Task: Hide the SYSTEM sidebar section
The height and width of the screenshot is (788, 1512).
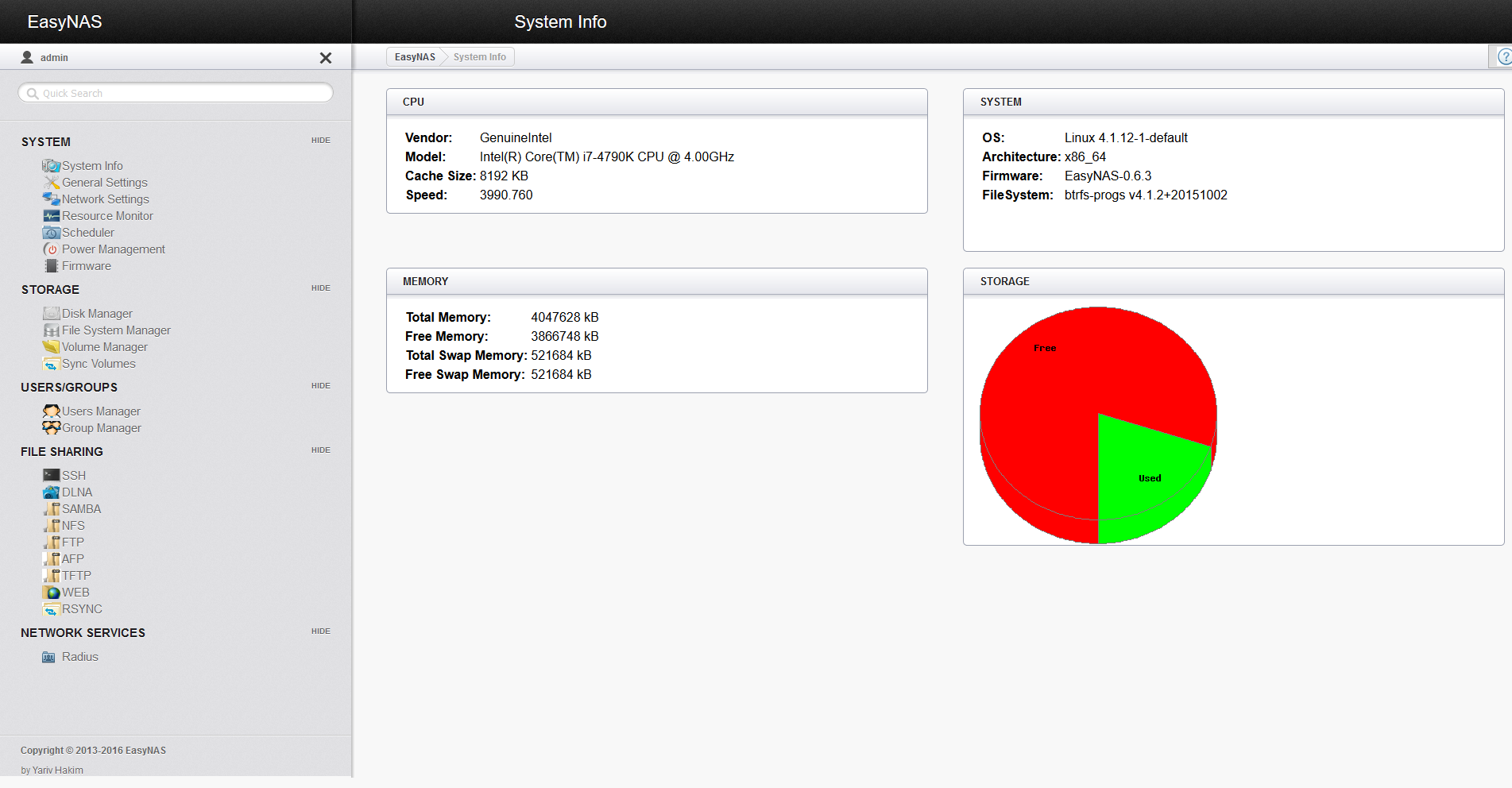Action: coord(321,141)
